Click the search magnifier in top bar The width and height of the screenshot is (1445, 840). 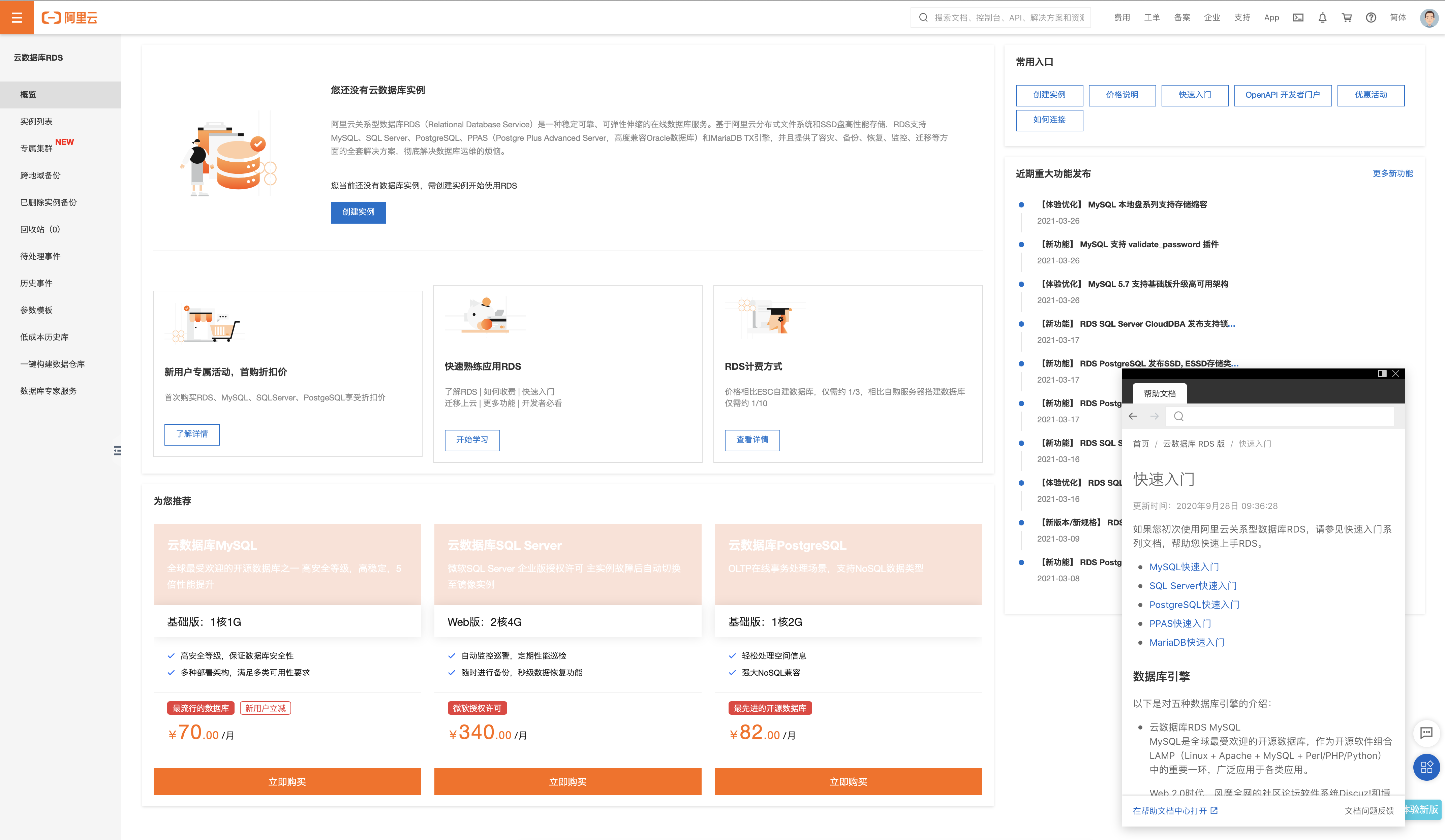coord(923,18)
